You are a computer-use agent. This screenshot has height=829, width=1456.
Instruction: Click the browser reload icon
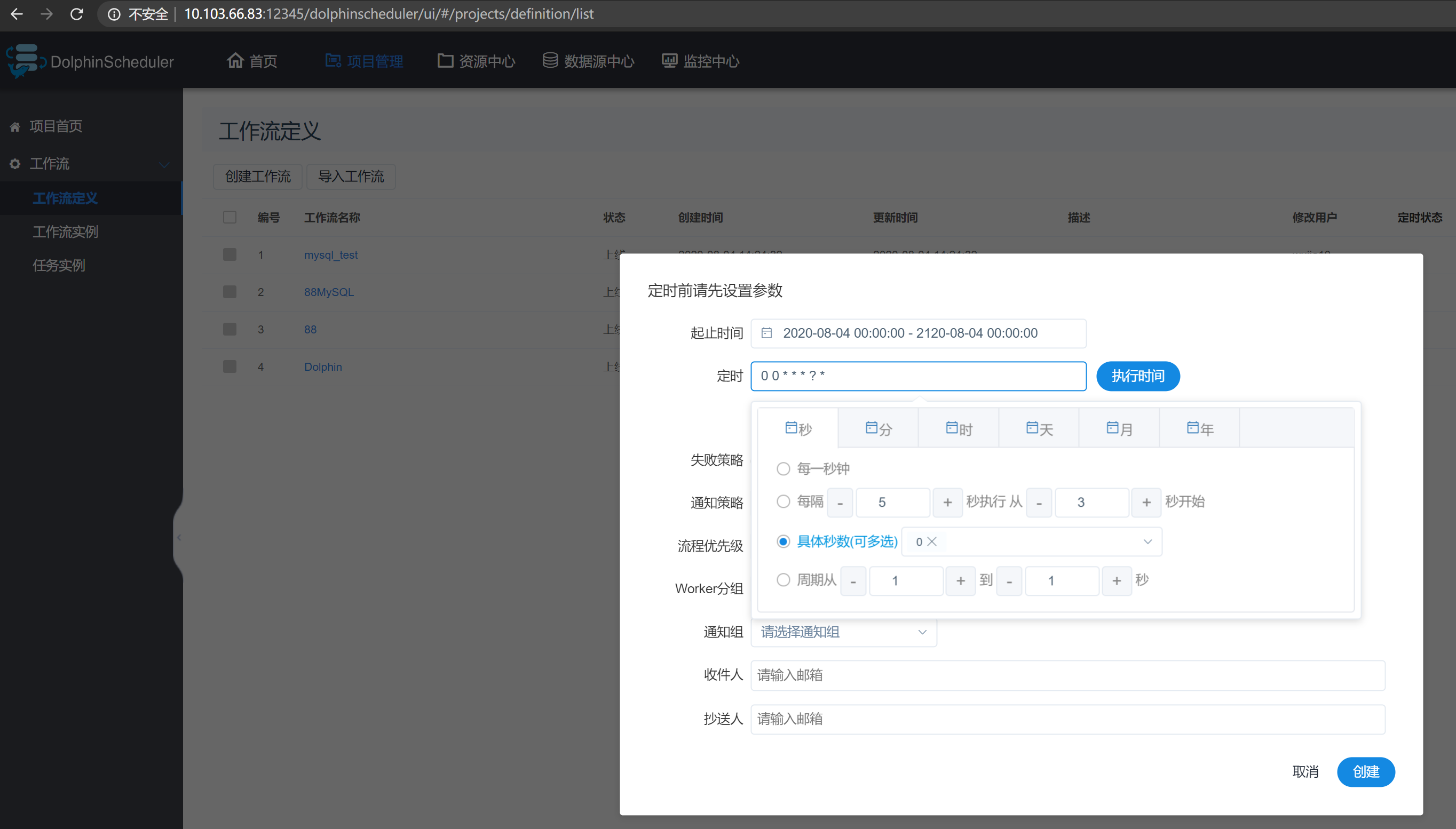77,14
